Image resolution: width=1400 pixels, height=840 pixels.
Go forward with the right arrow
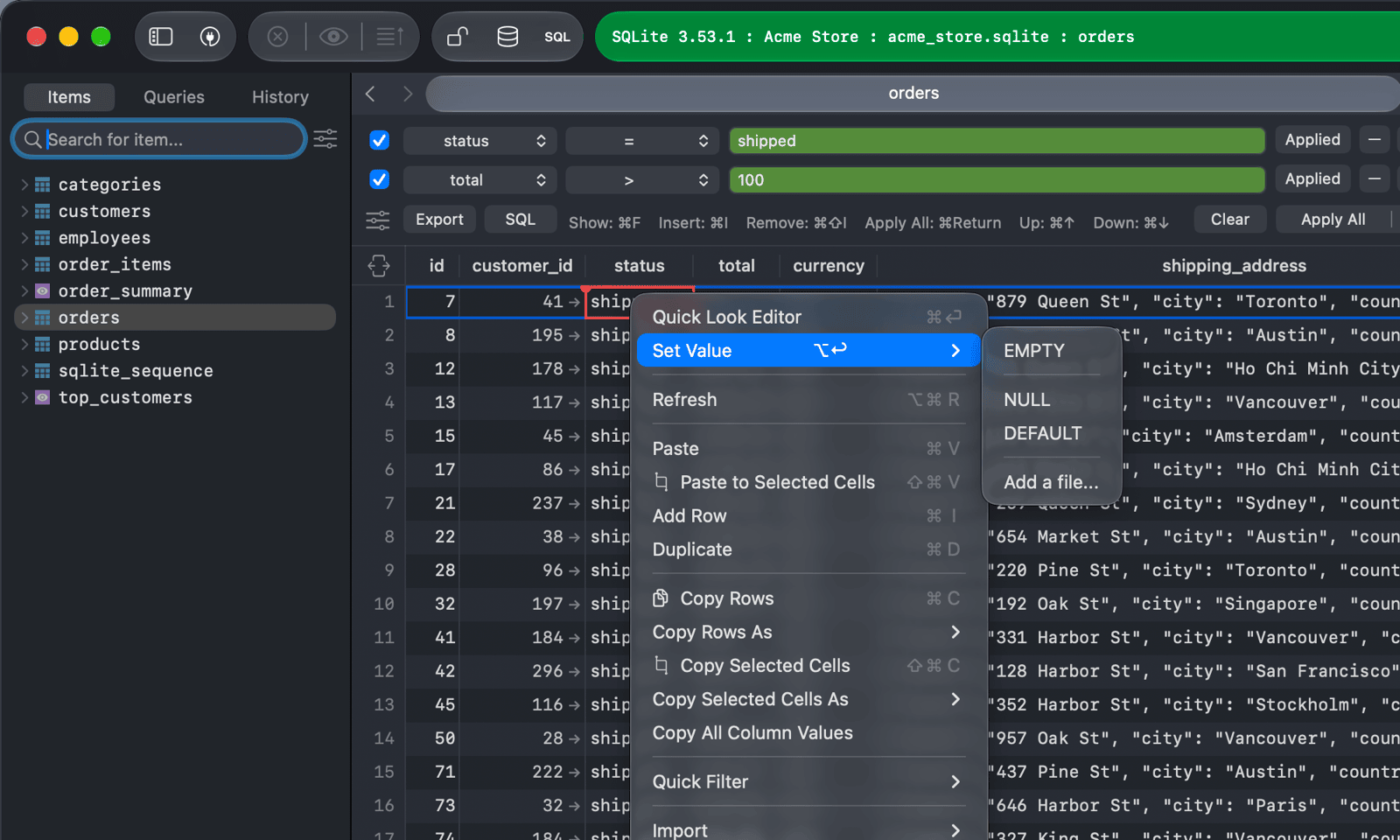point(408,94)
